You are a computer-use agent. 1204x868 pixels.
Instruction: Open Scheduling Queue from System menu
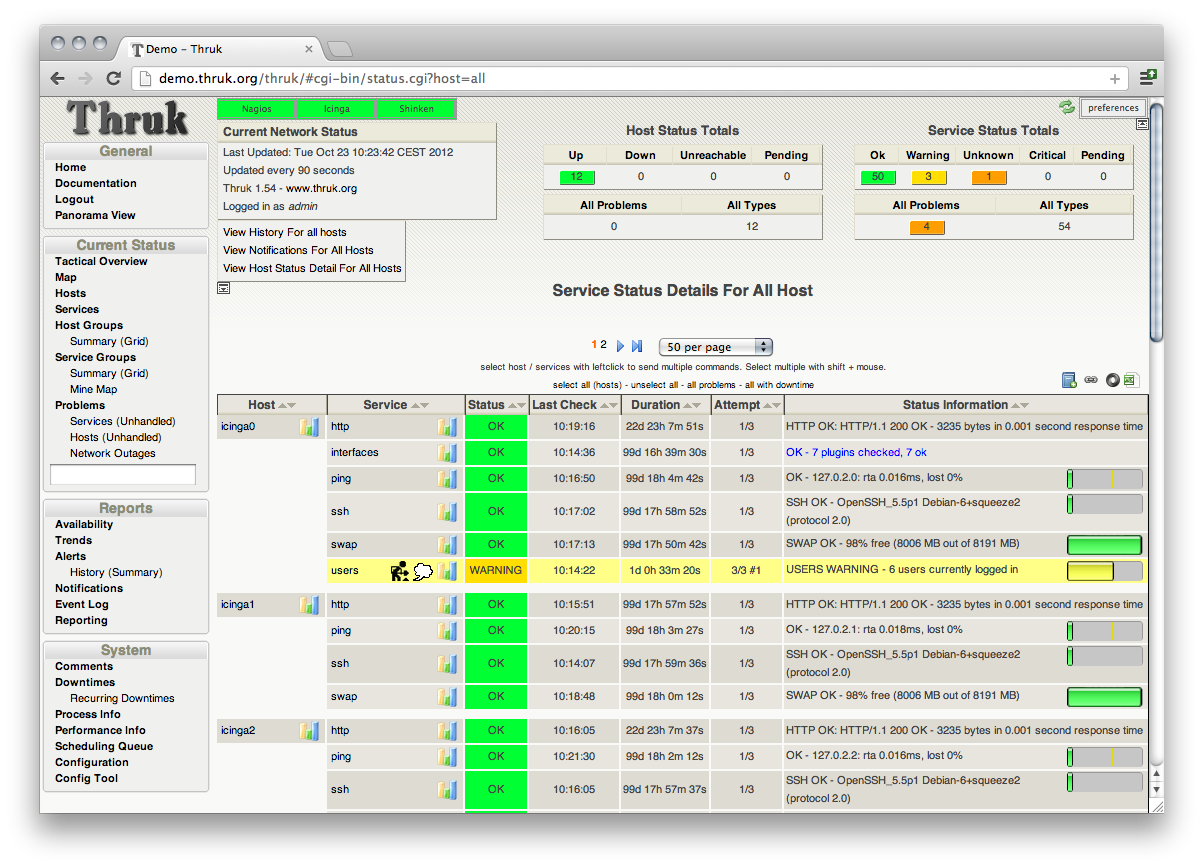[x=104, y=746]
